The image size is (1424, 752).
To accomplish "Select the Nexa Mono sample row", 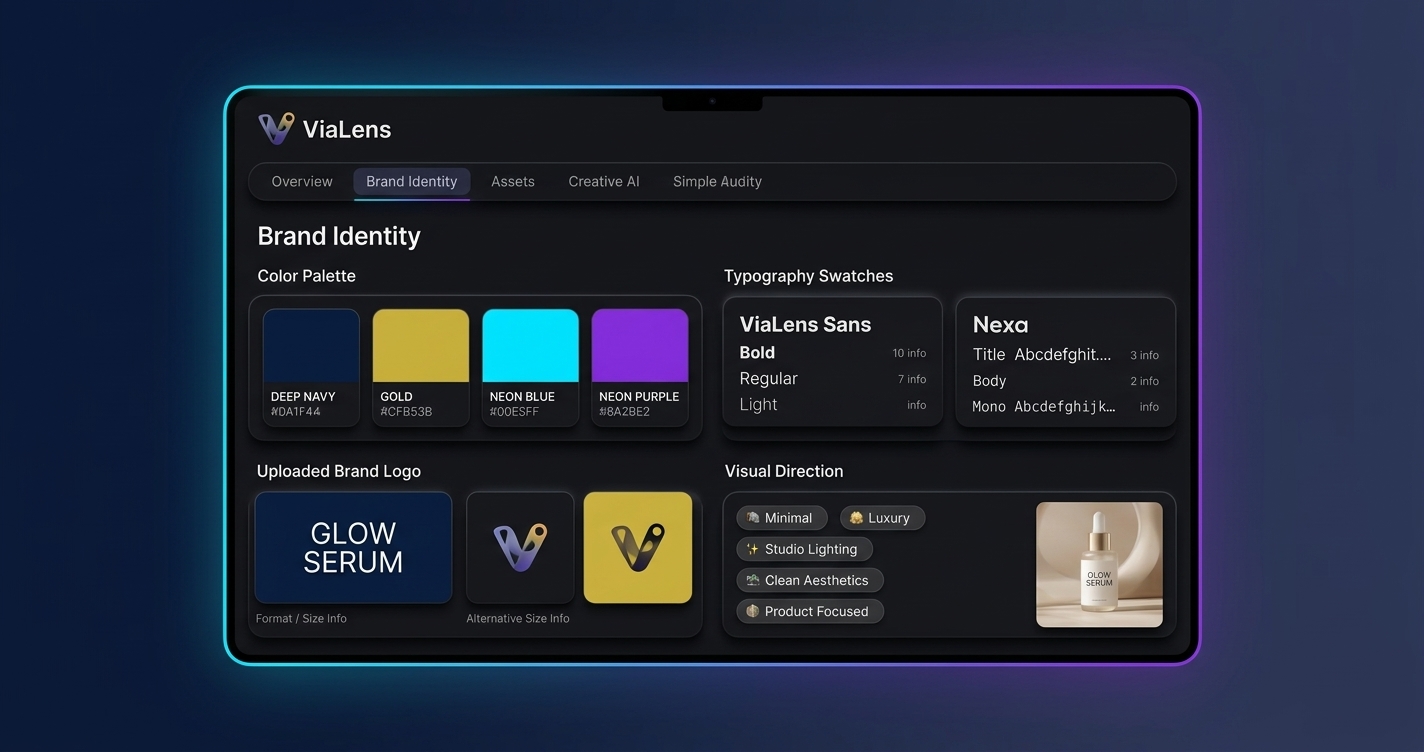I will click(1065, 407).
